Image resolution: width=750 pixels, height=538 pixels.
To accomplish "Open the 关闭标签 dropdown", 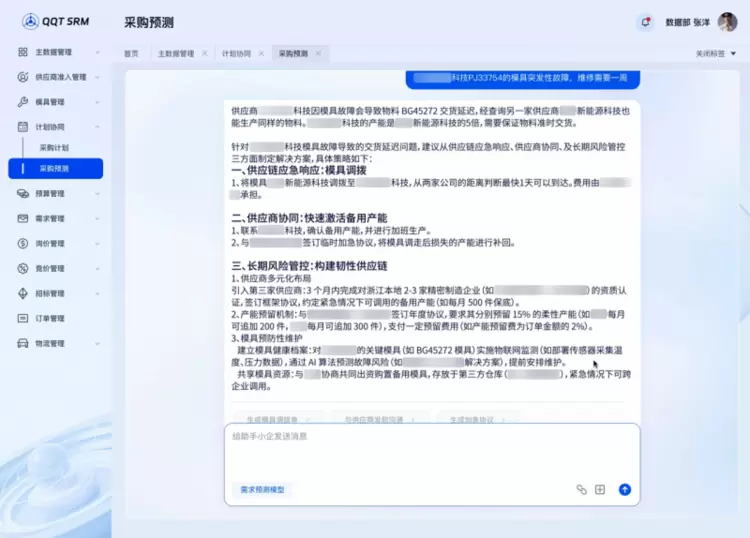I will [714, 53].
